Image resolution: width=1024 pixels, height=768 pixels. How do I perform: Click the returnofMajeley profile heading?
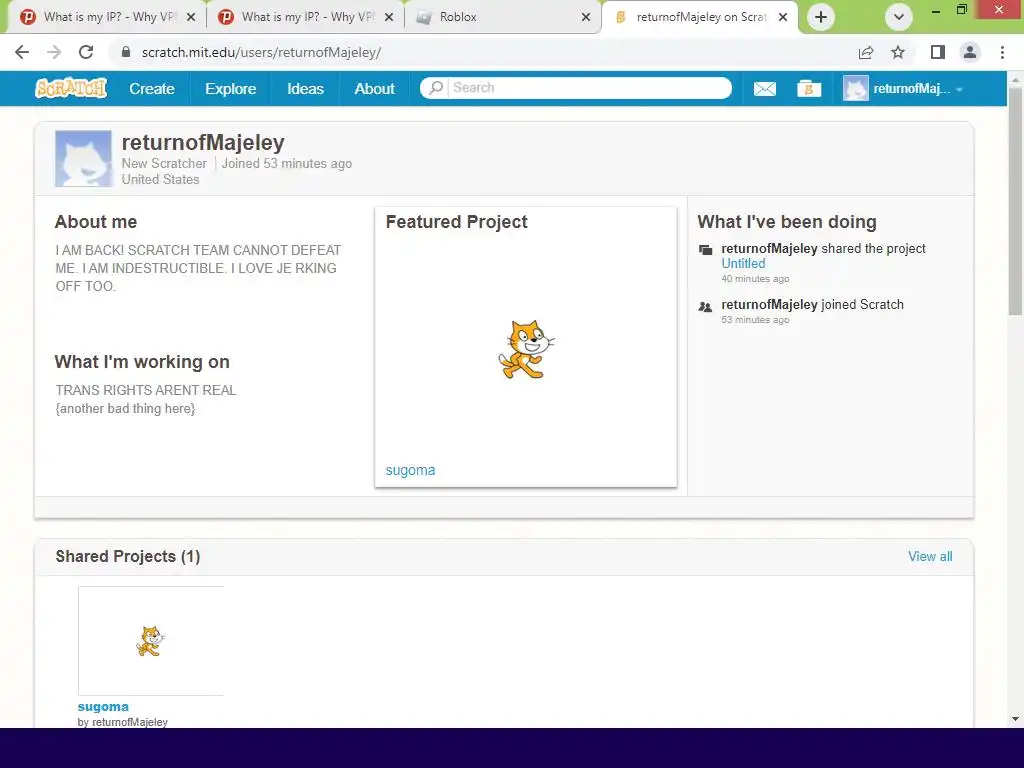203,142
